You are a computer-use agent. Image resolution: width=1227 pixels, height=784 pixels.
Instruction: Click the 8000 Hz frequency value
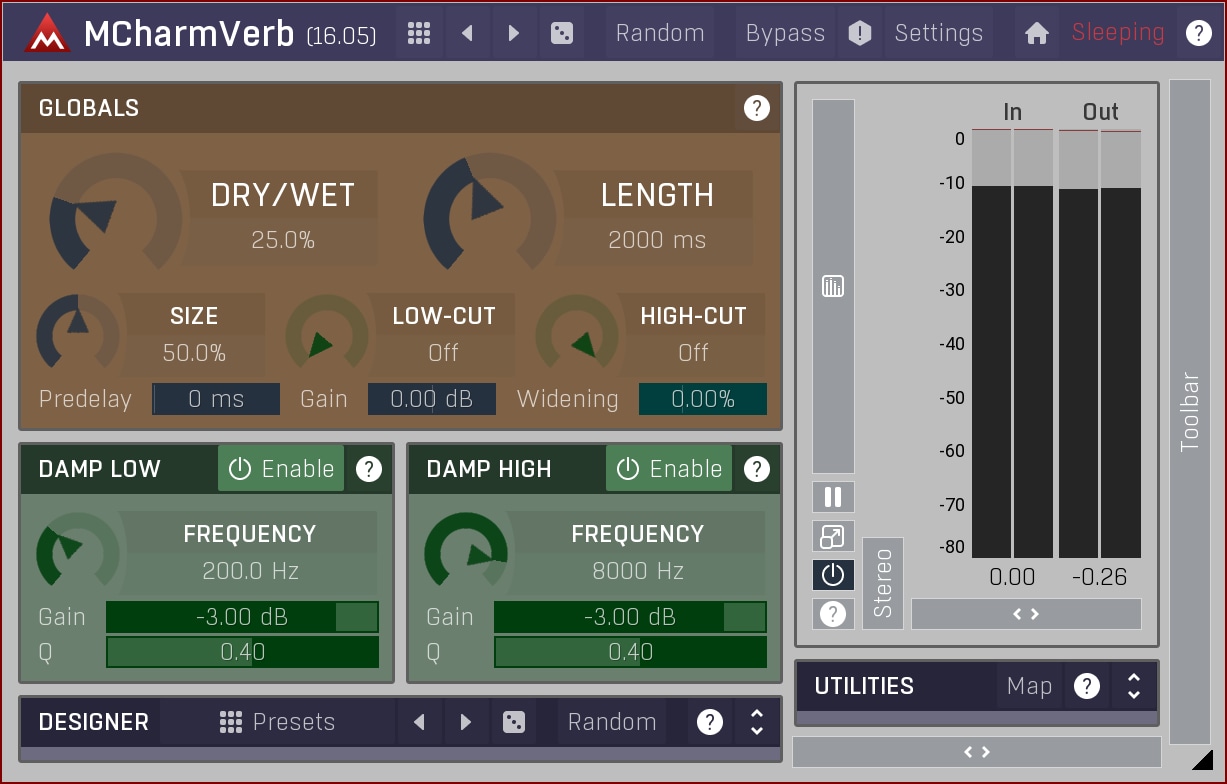coord(638,571)
